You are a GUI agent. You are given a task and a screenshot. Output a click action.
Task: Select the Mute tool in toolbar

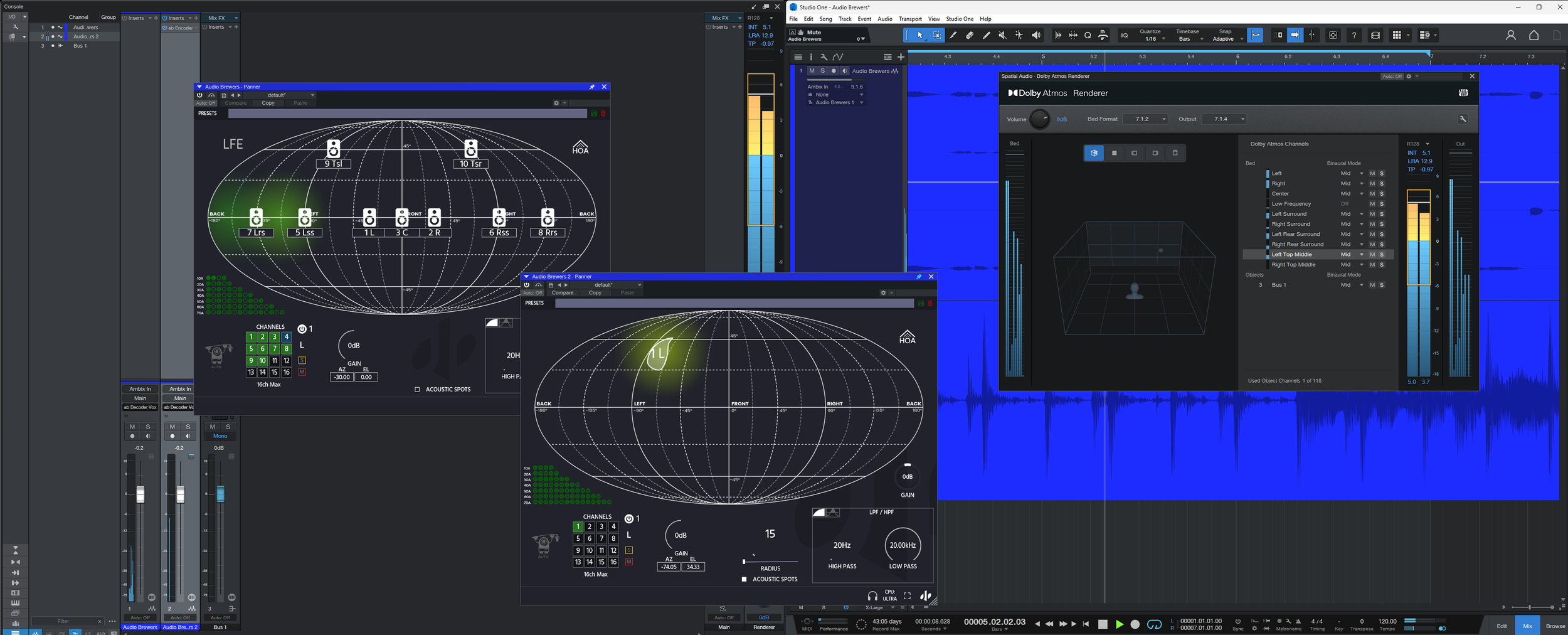[1002, 36]
